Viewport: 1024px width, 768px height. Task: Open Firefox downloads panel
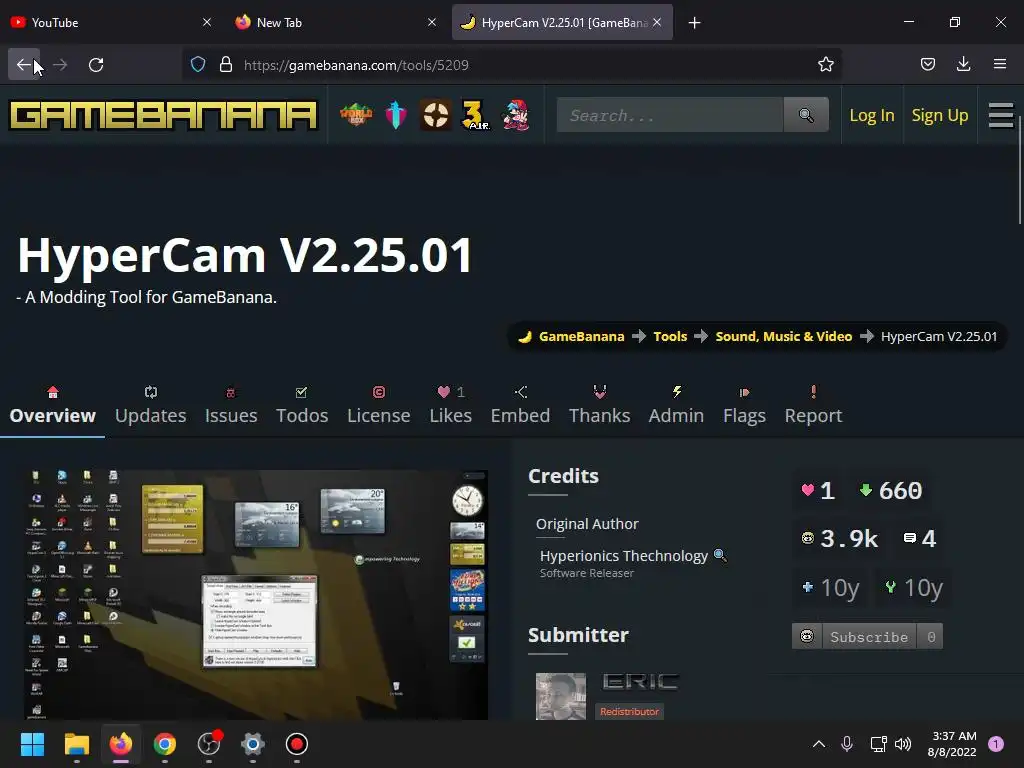tap(963, 65)
